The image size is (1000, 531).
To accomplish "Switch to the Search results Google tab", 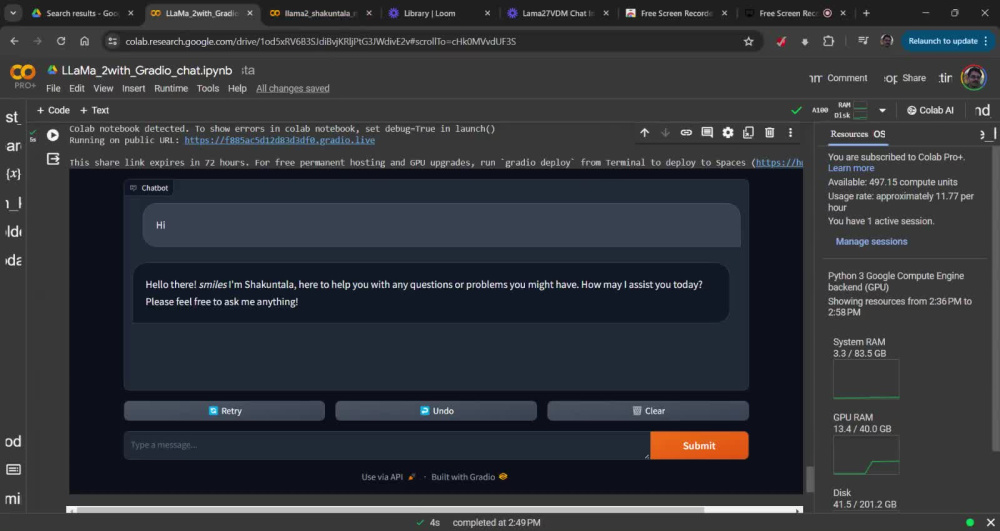I will pos(83,13).
